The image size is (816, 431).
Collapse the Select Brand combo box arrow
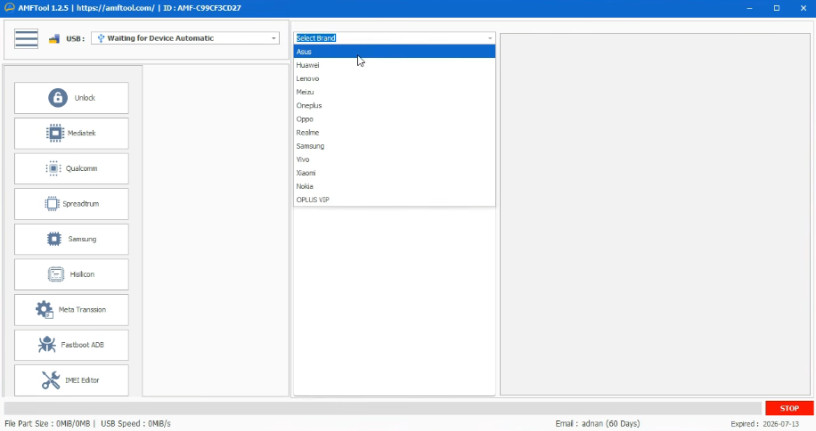click(x=490, y=38)
